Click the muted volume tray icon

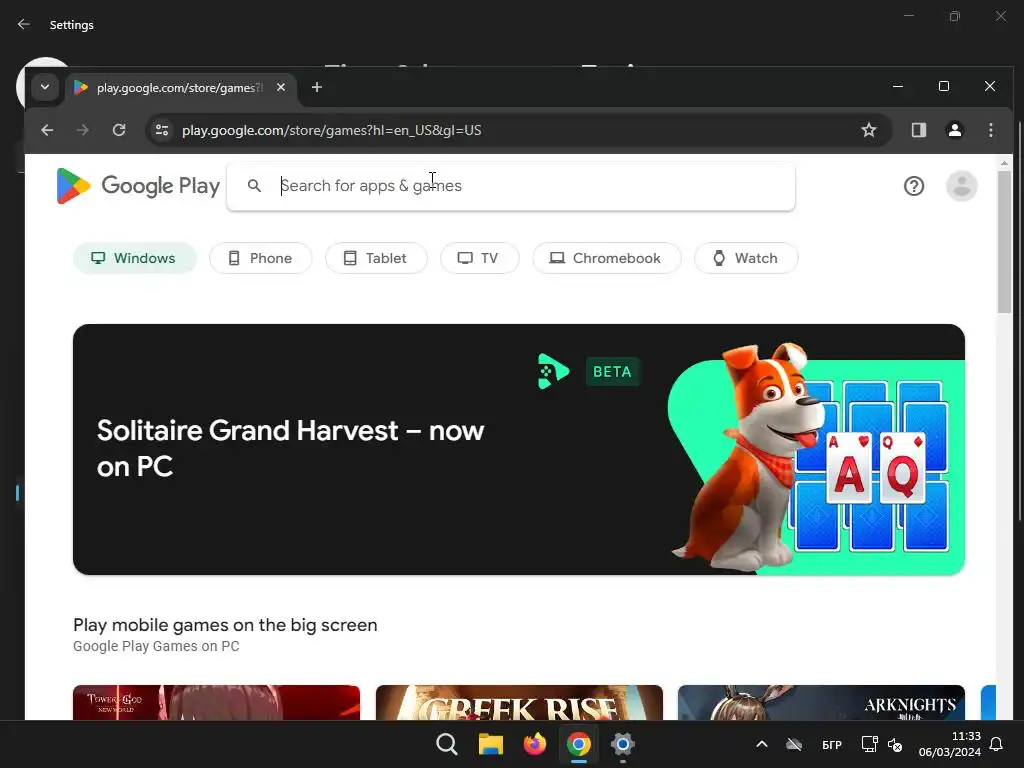[x=895, y=744]
